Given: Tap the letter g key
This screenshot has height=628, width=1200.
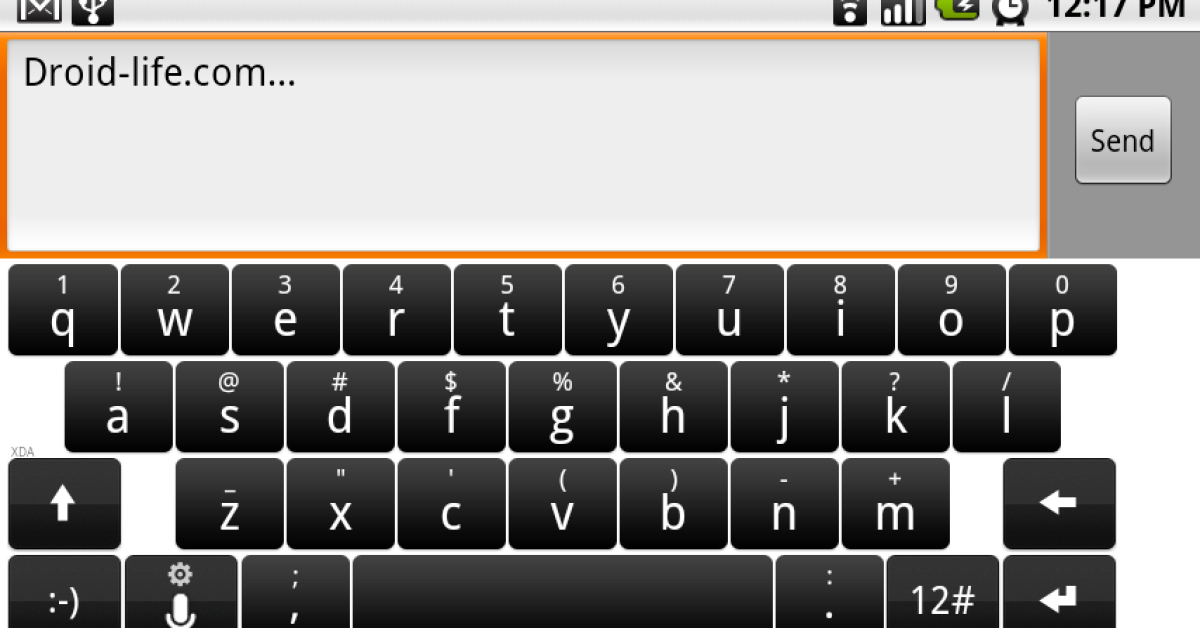Looking at the screenshot, I should click(563, 407).
